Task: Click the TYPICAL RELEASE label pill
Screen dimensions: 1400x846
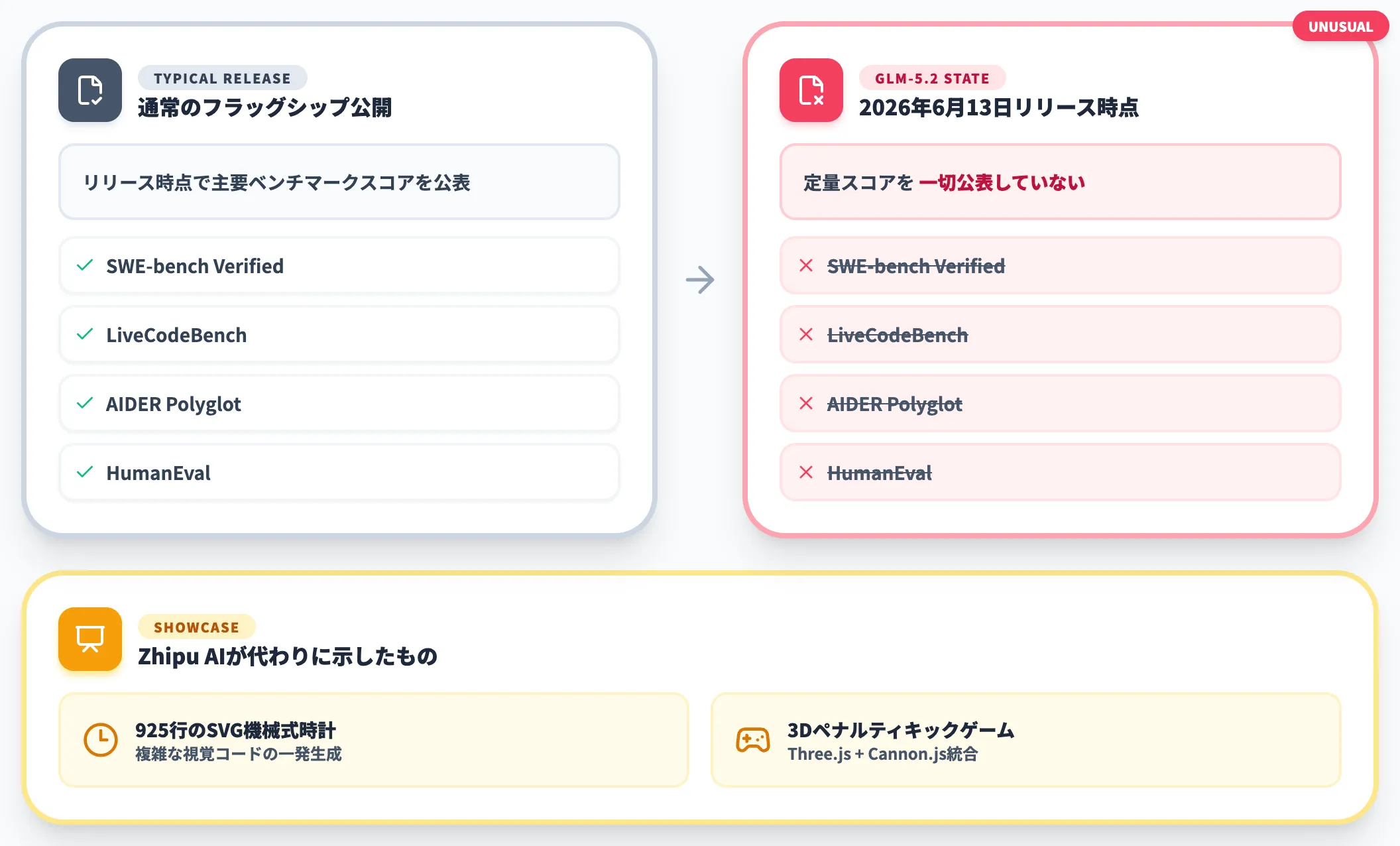Action: coord(222,78)
